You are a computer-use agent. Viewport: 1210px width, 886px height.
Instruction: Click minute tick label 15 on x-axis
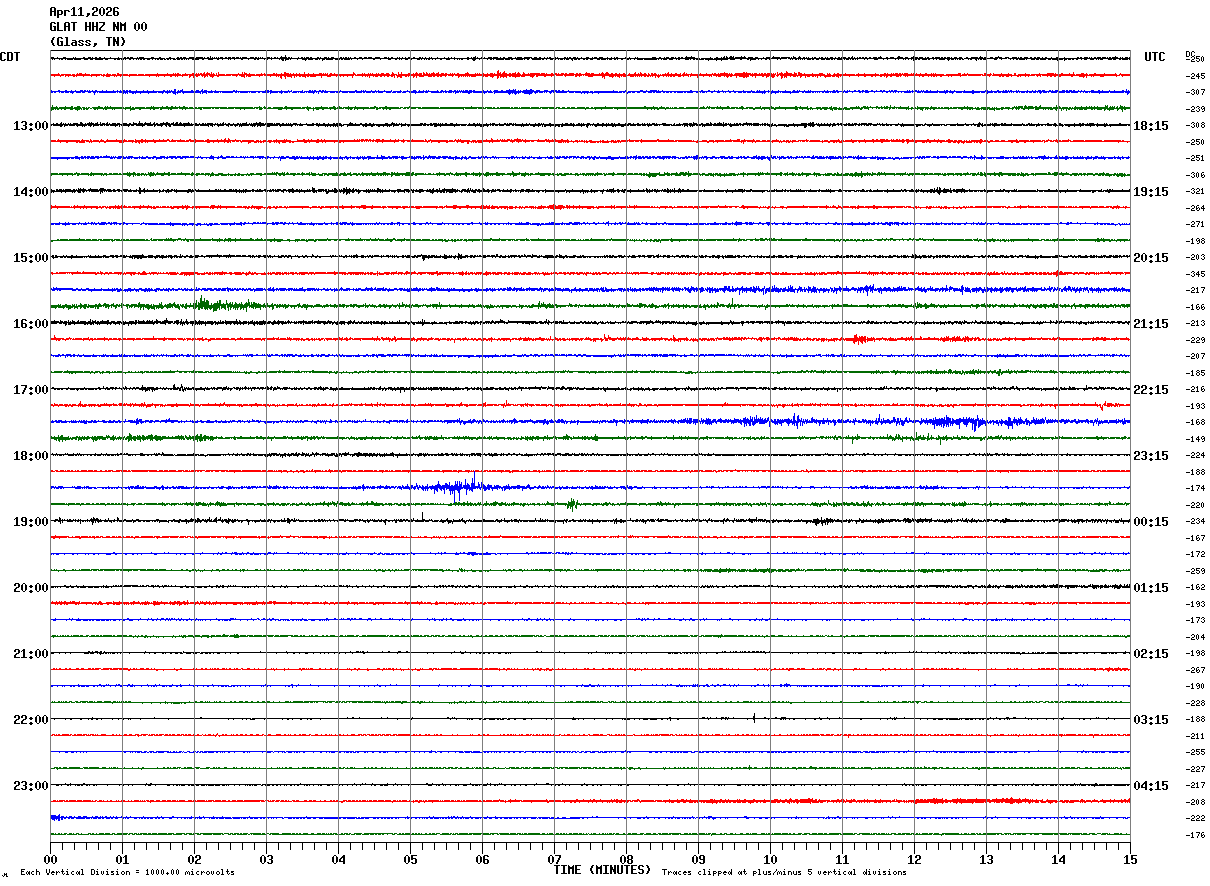tap(1130, 860)
